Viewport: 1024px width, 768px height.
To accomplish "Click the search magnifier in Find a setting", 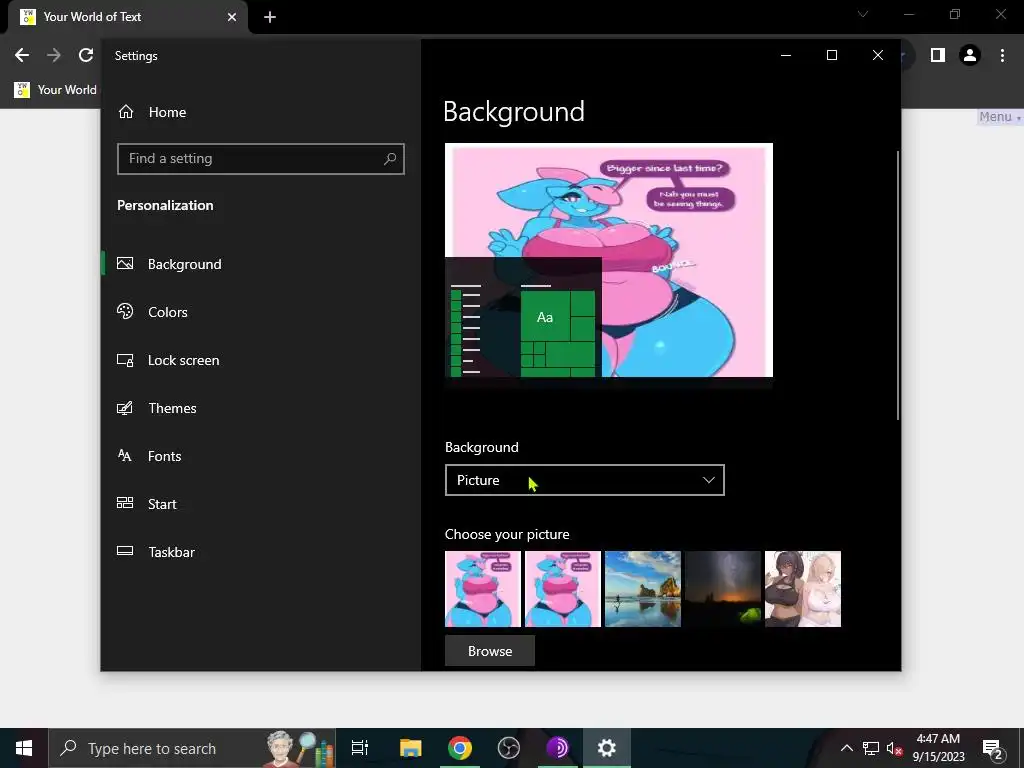I will 390,159.
